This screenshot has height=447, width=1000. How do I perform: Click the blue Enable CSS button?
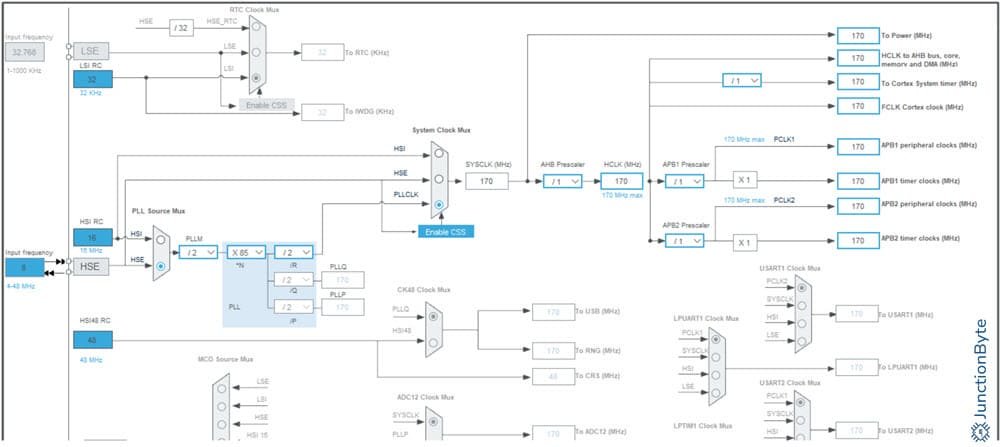(x=446, y=231)
